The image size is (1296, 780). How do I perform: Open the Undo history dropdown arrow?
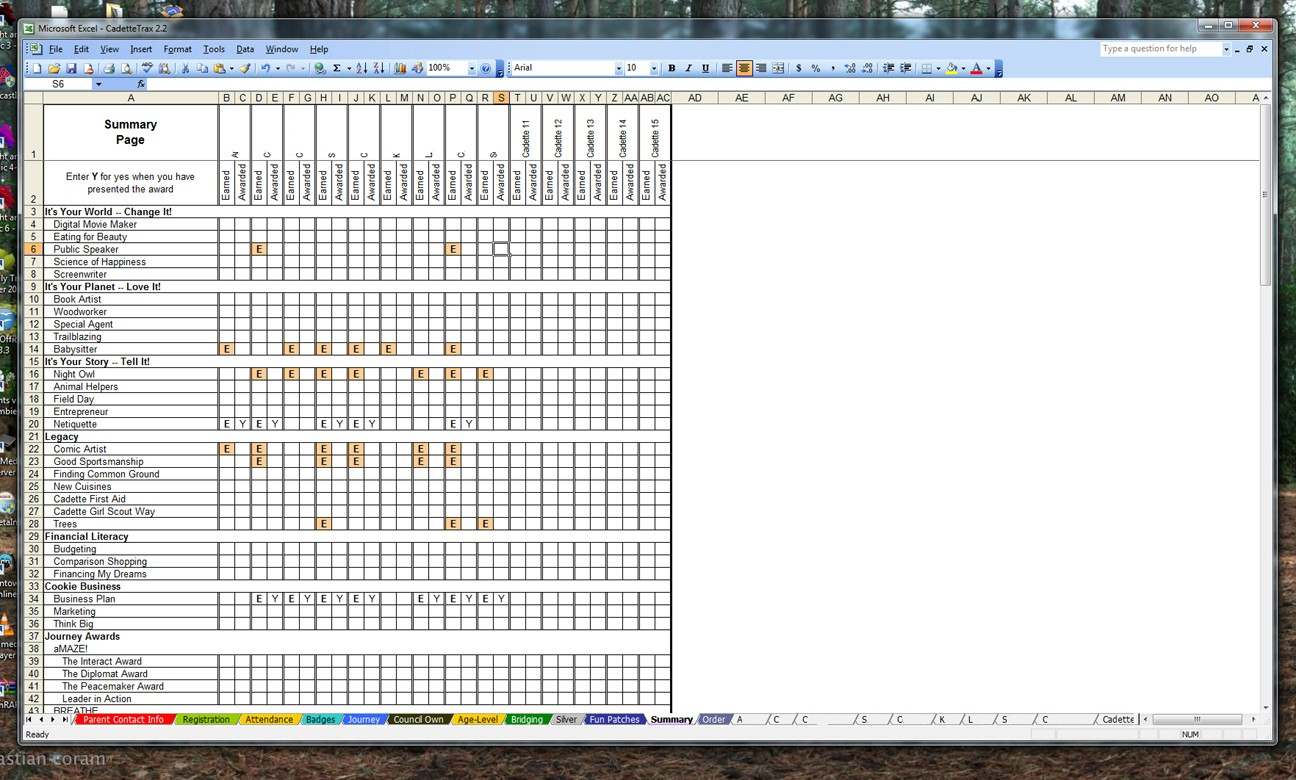278,69
